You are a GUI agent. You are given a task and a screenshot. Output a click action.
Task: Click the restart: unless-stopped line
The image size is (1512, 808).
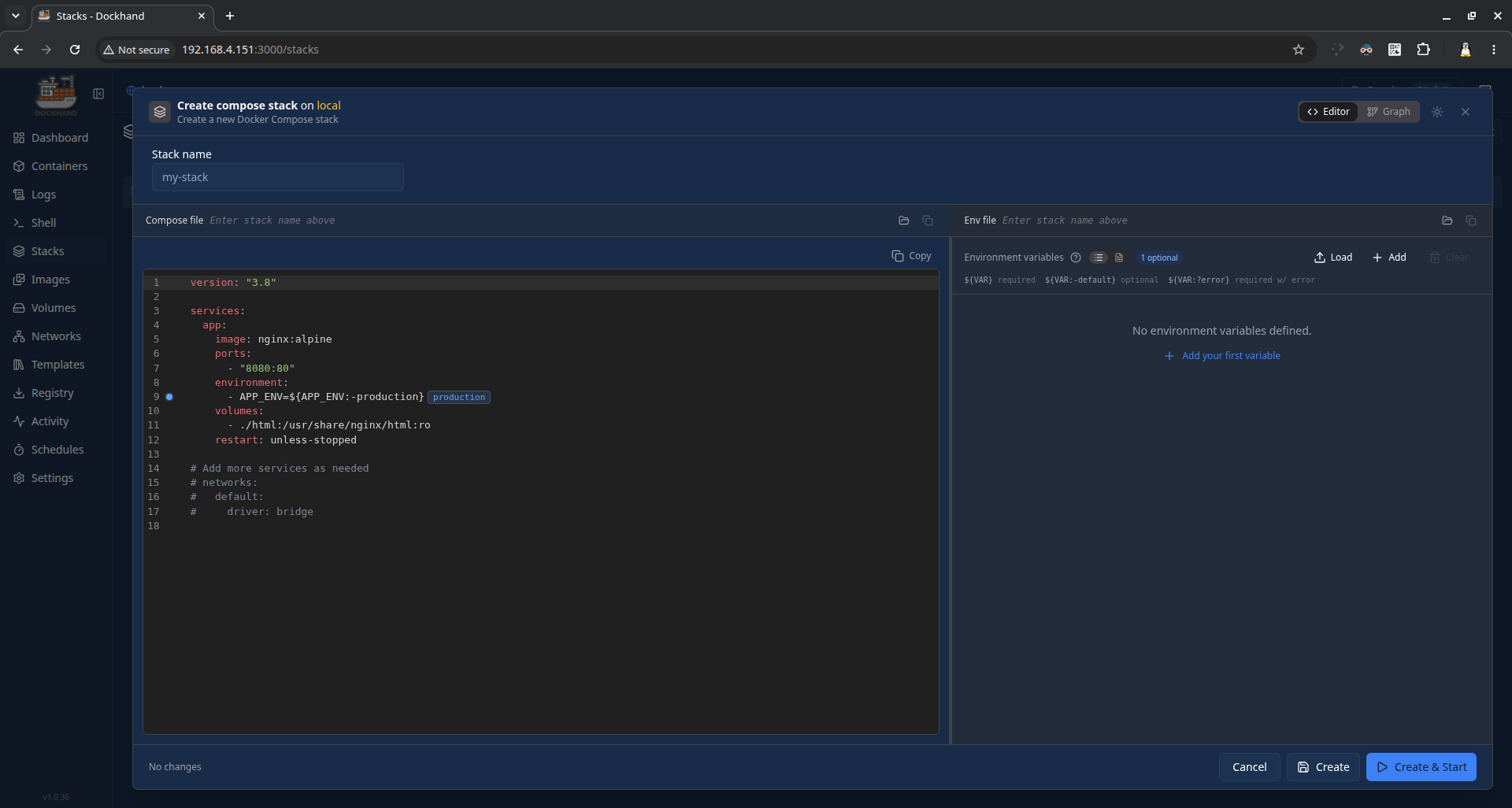[x=286, y=440]
